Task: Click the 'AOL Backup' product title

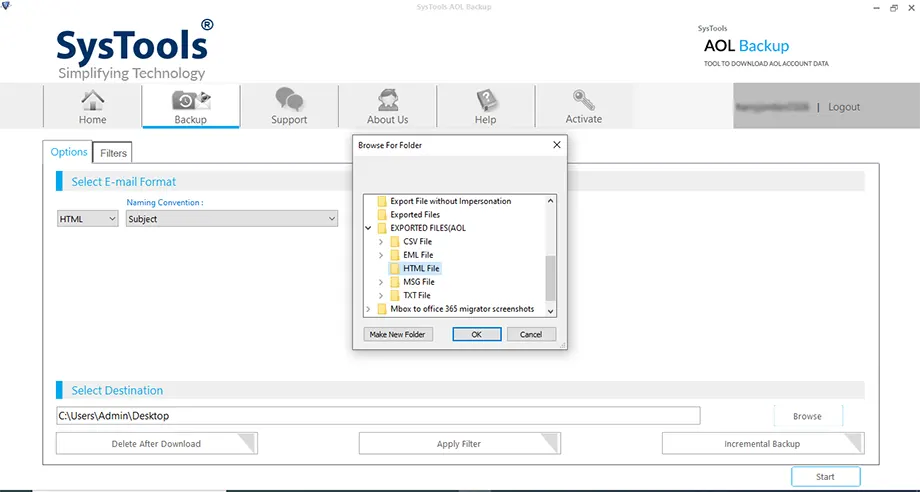Action: pos(746,46)
